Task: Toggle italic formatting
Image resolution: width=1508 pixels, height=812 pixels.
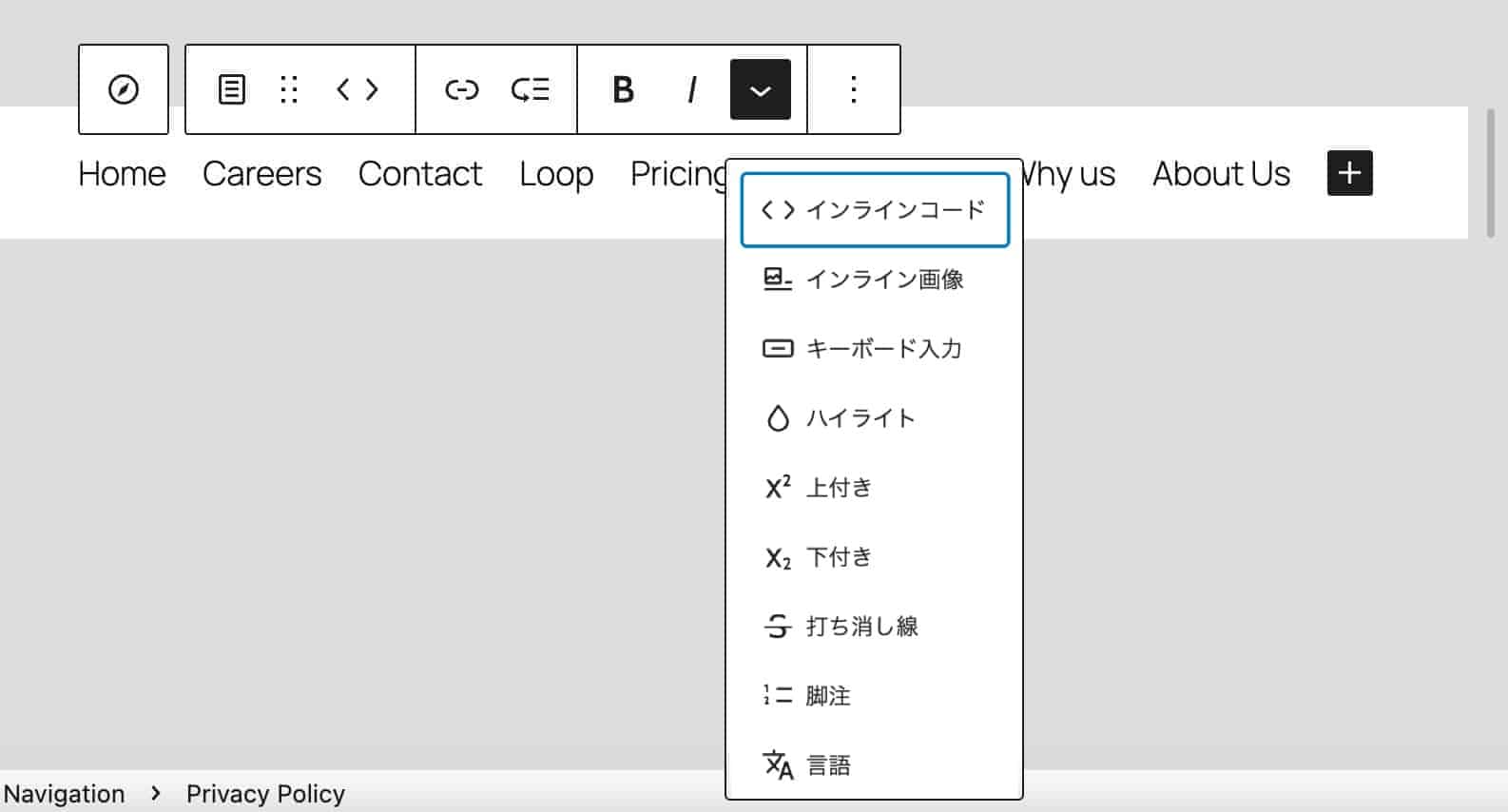Action: pyautogui.click(x=691, y=89)
